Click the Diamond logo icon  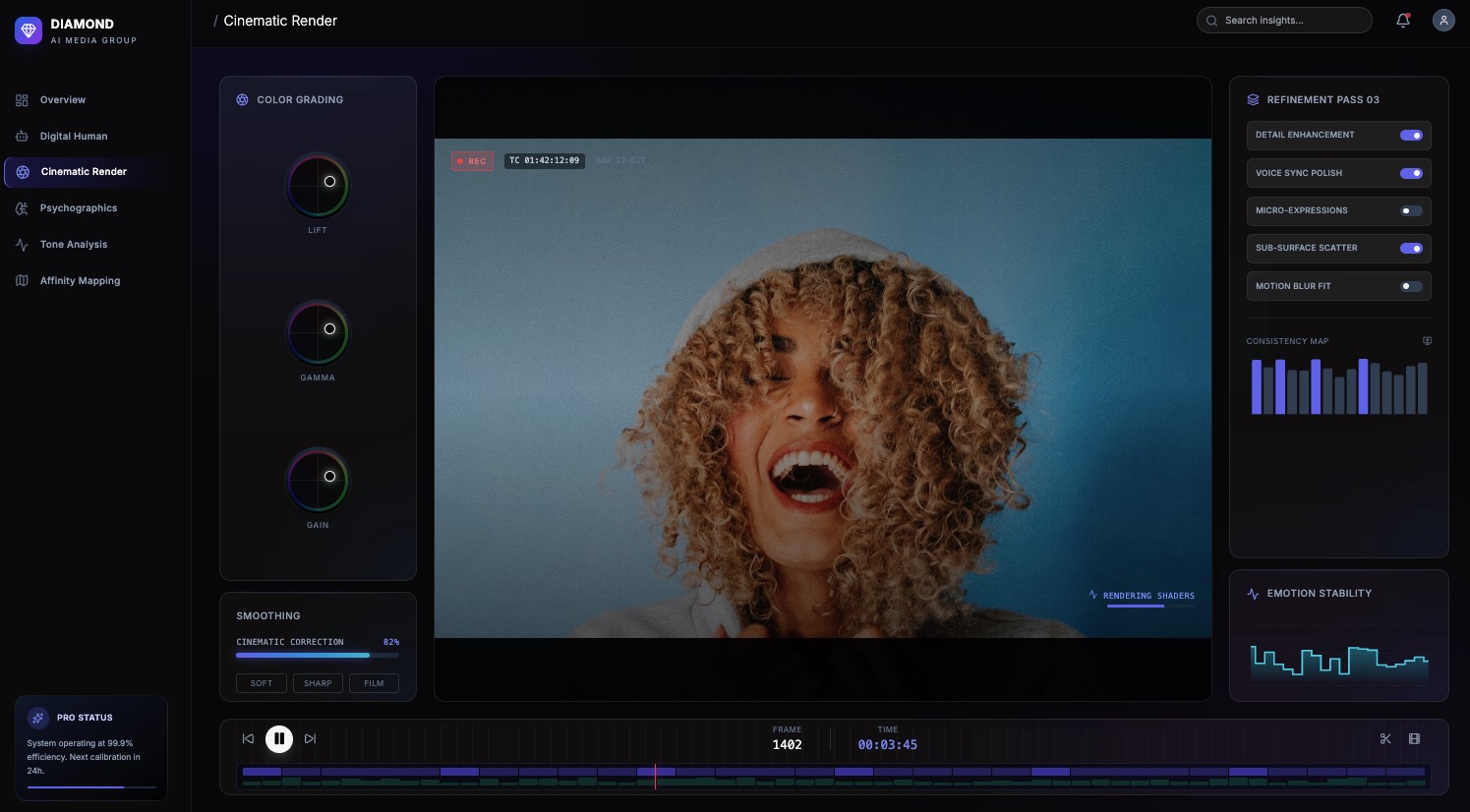coord(29,30)
